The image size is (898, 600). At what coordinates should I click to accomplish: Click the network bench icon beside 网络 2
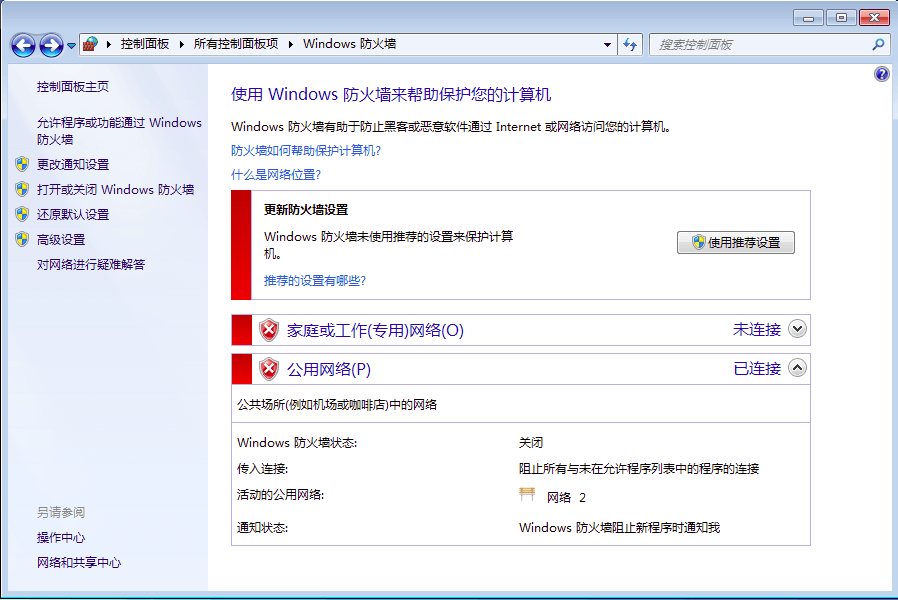click(x=527, y=494)
